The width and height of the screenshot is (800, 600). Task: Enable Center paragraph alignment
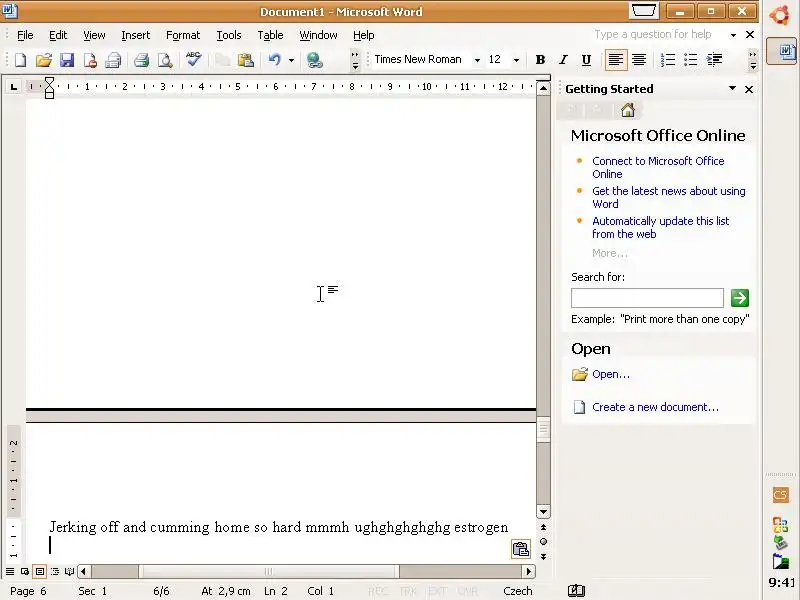pyautogui.click(x=639, y=60)
